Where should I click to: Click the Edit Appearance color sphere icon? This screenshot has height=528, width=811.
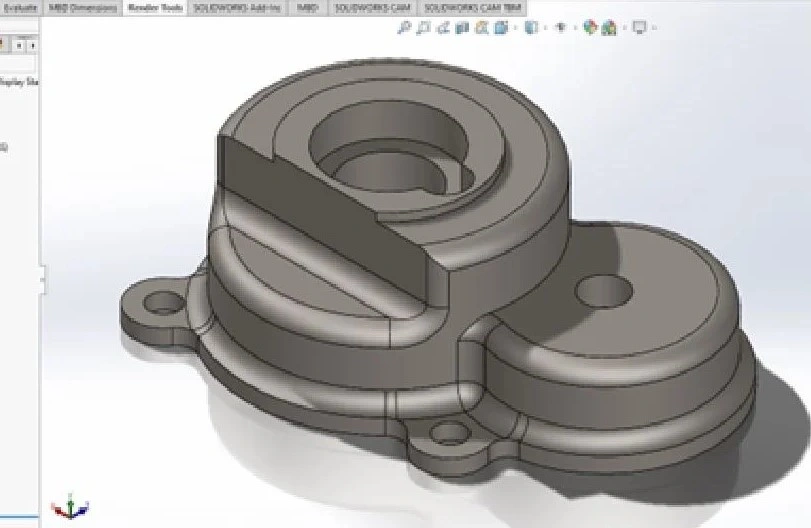590,28
